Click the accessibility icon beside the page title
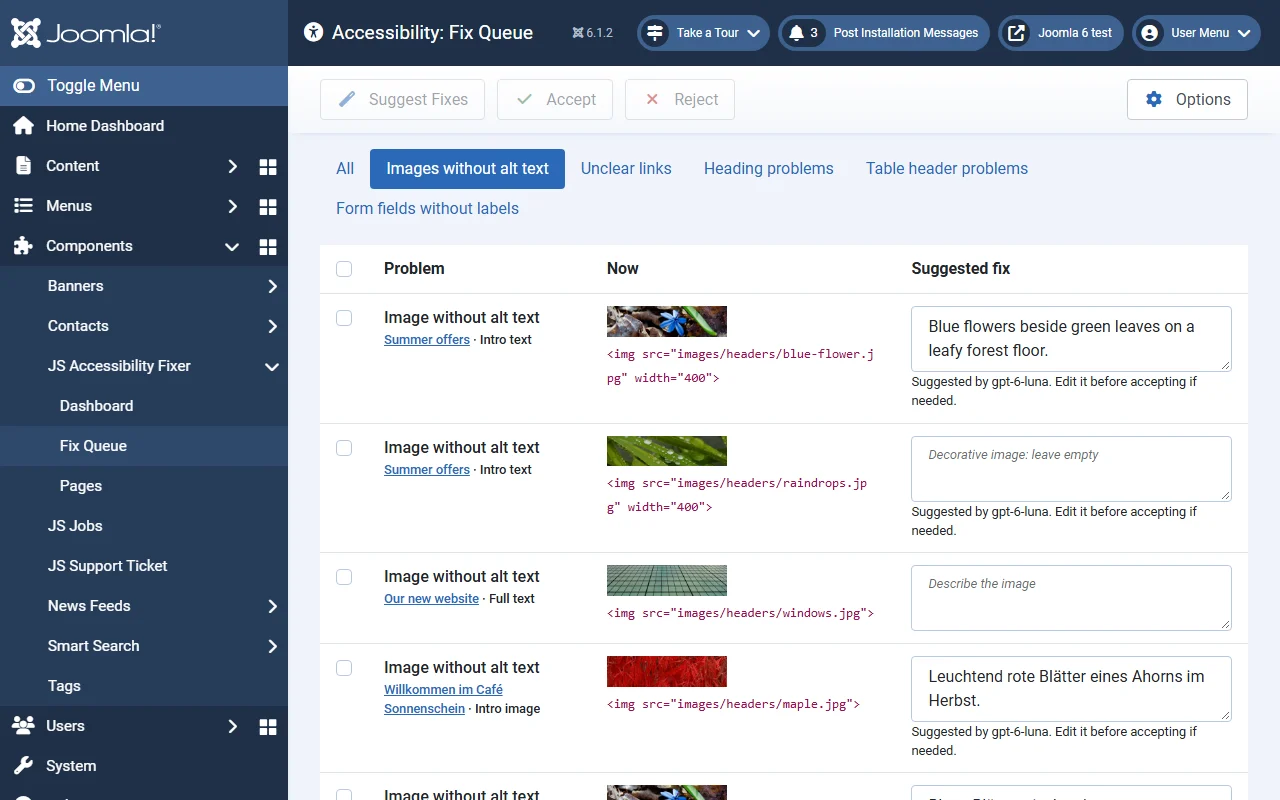The image size is (1280, 800). click(314, 33)
